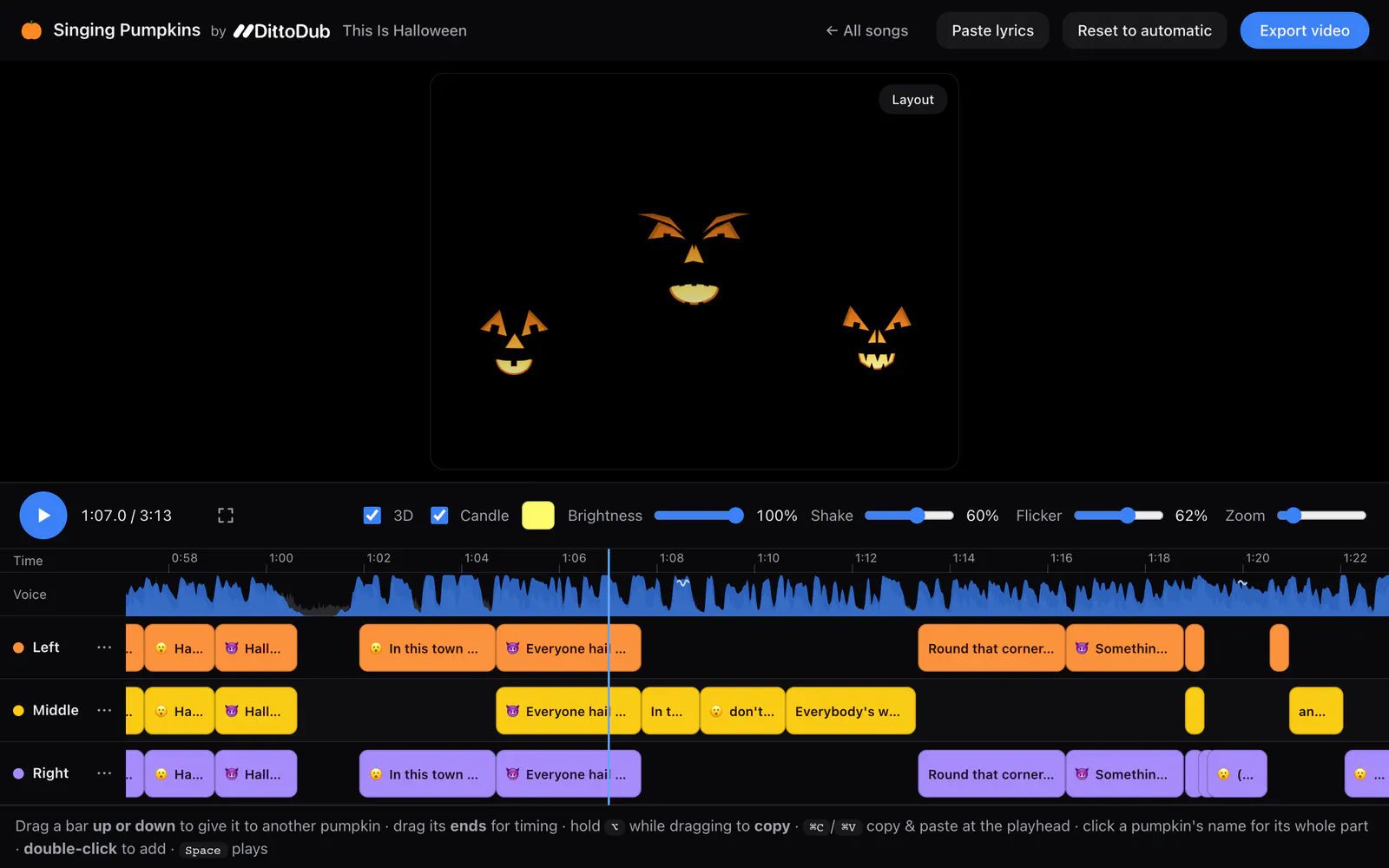The width and height of the screenshot is (1389, 868).
Task: Uncheck the Candle checkbox
Action: click(440, 516)
